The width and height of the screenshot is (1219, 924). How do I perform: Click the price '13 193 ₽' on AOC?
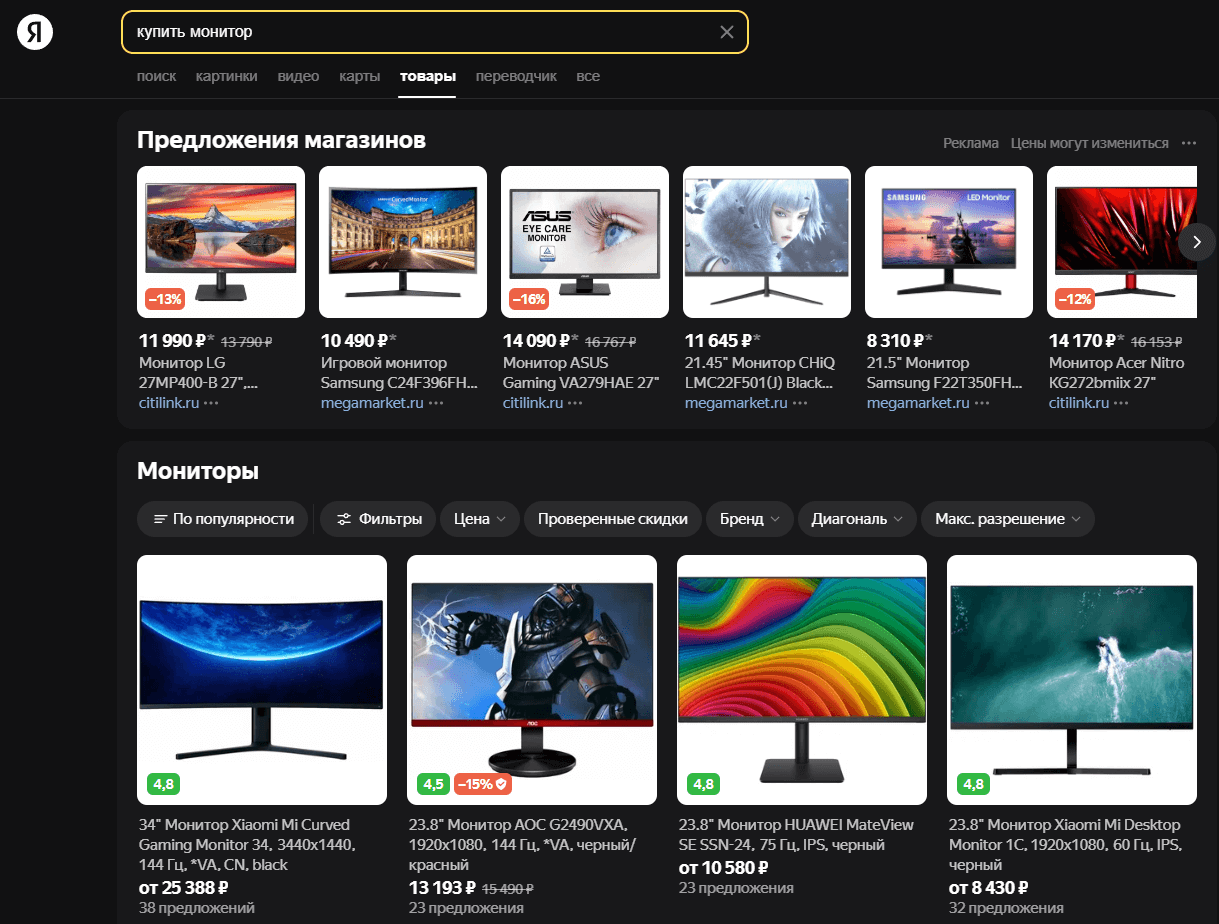pyautogui.click(x=442, y=888)
